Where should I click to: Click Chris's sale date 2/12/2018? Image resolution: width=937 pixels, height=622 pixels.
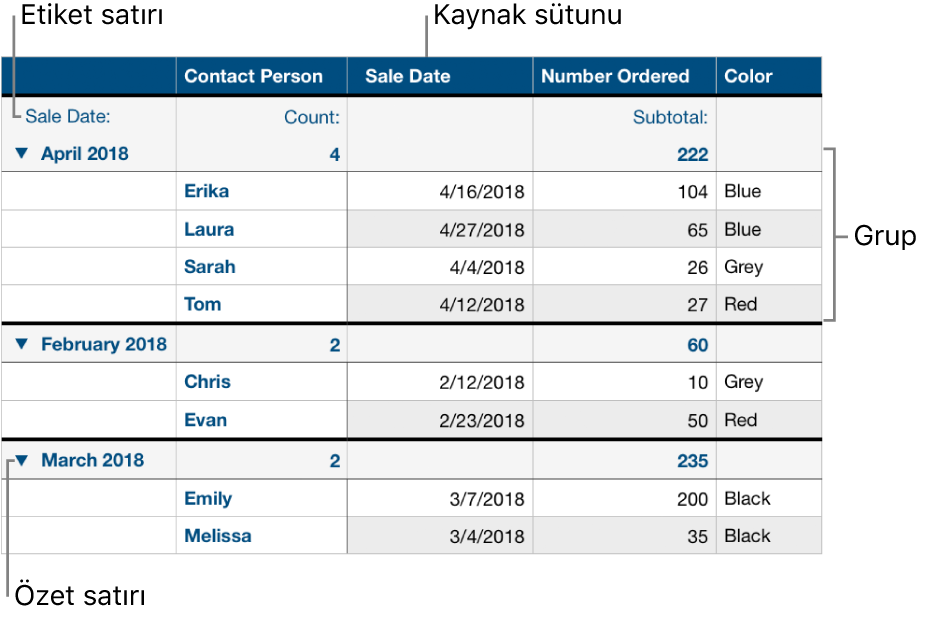point(483,382)
